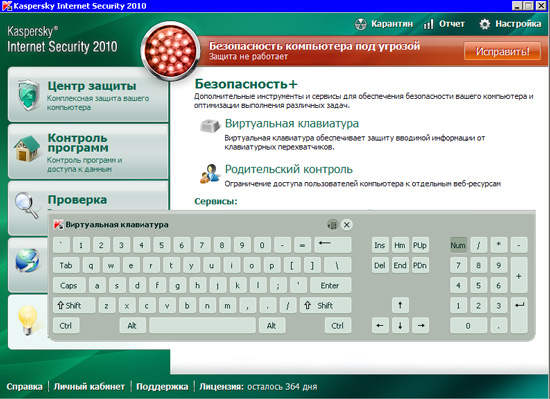Open Справка at the bottom
The image size is (550, 399).
pos(25,387)
